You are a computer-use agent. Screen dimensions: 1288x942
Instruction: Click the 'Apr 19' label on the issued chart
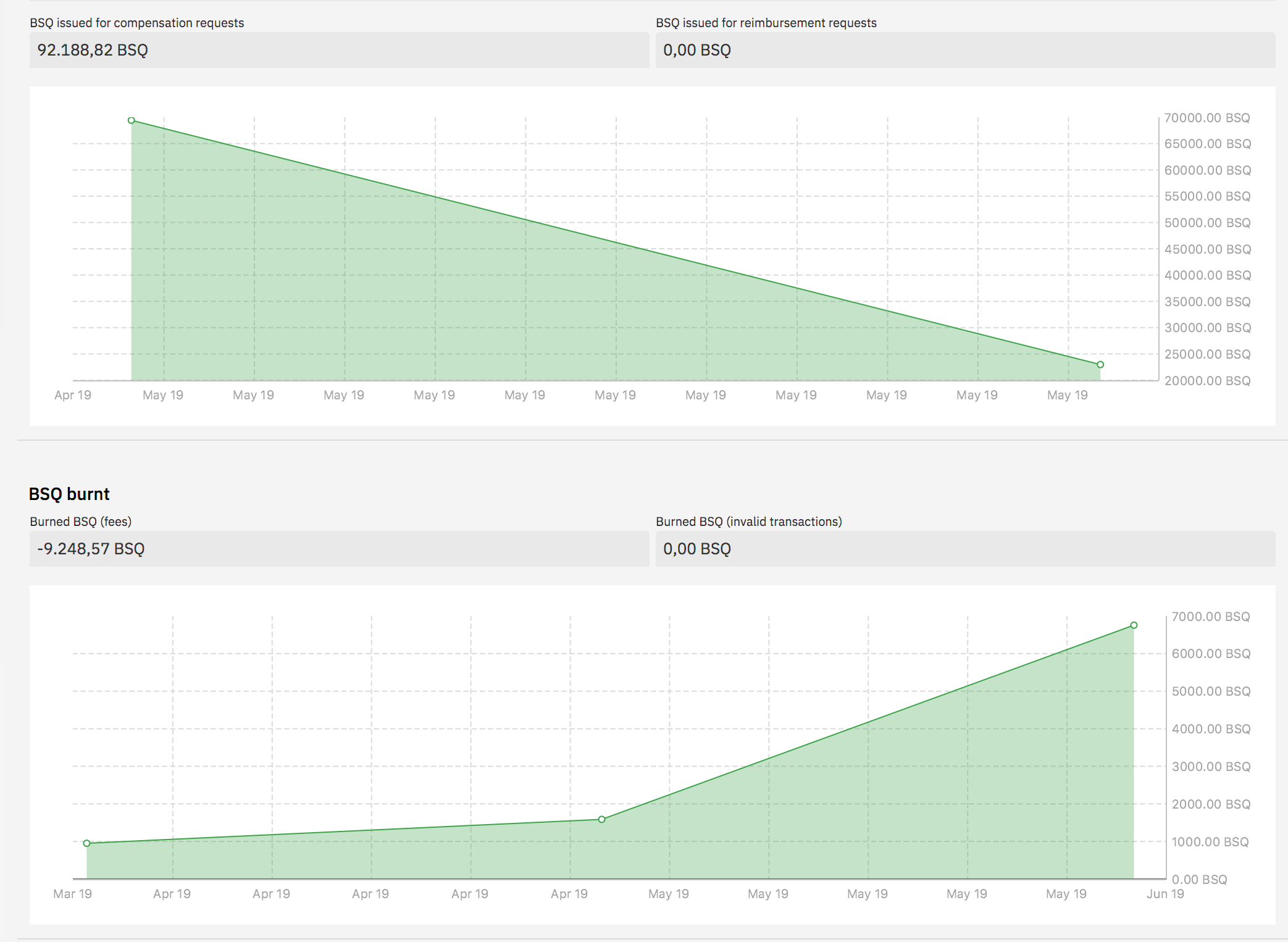click(73, 395)
